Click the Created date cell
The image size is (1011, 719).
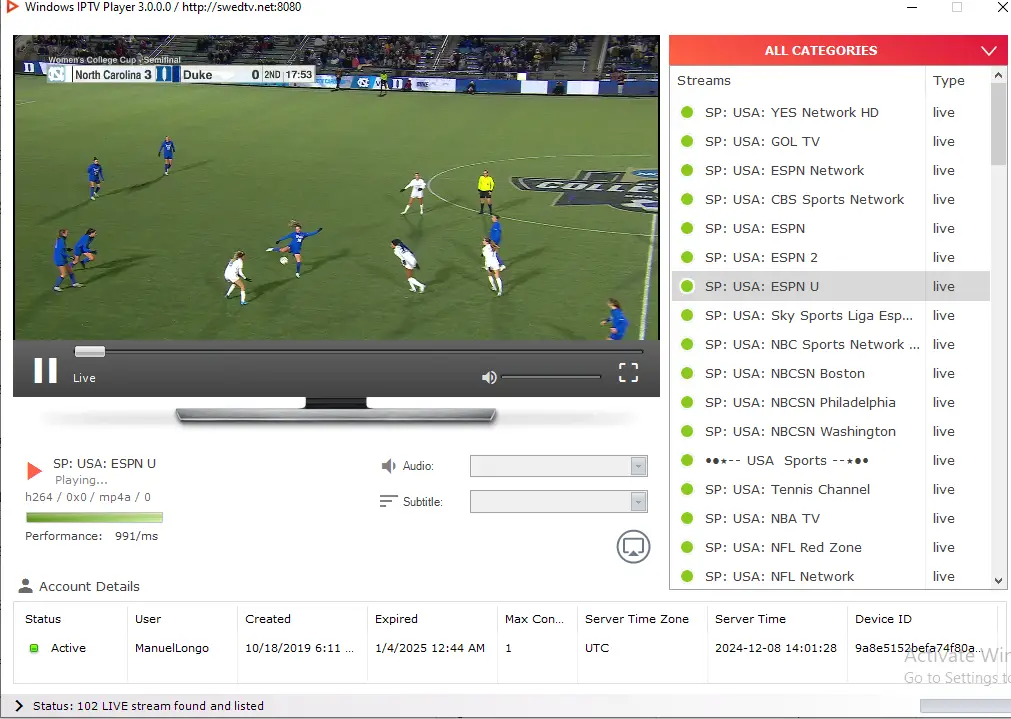[x=299, y=648]
